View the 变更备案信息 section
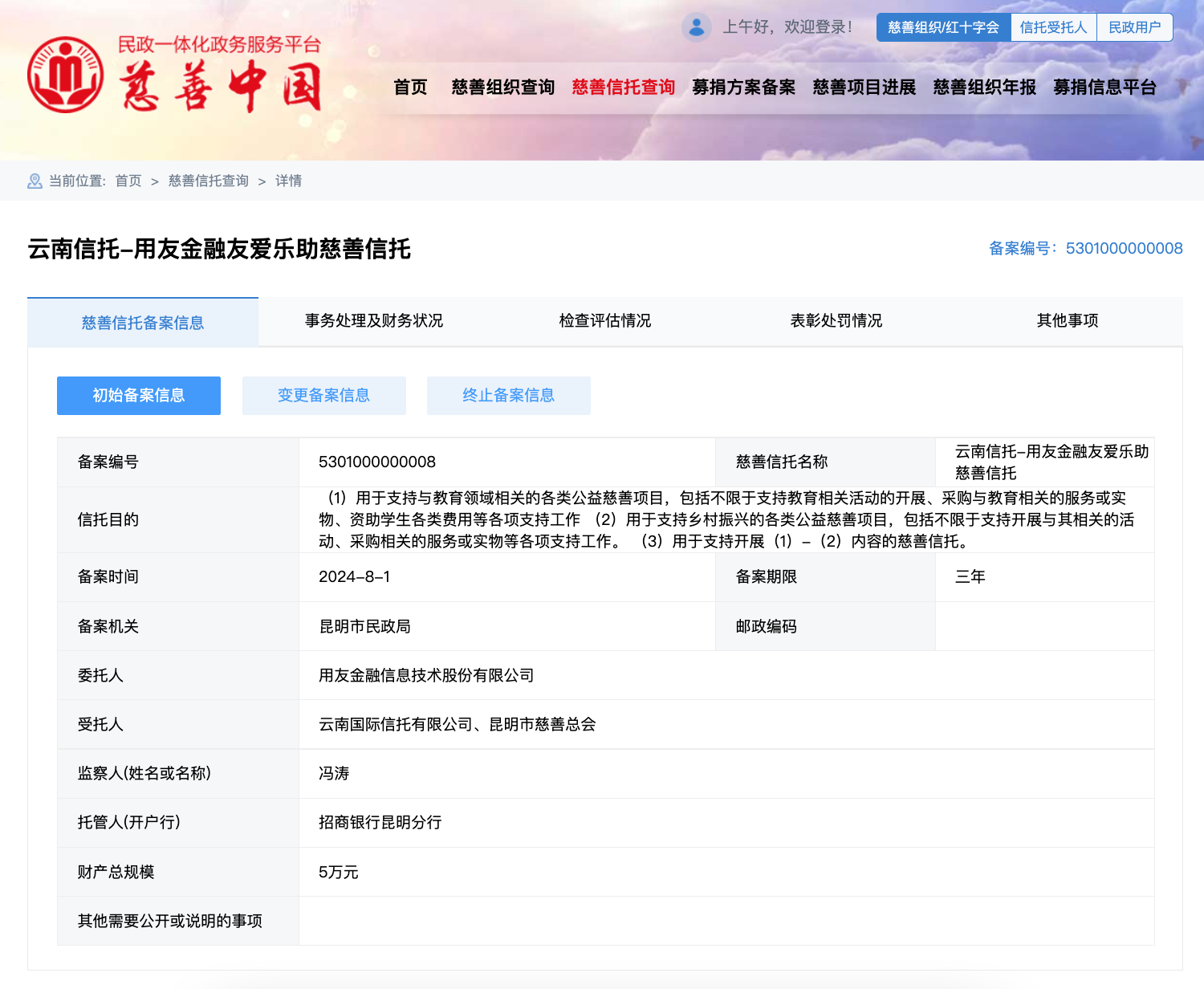This screenshot has height=989, width=1204. pyautogui.click(x=323, y=396)
